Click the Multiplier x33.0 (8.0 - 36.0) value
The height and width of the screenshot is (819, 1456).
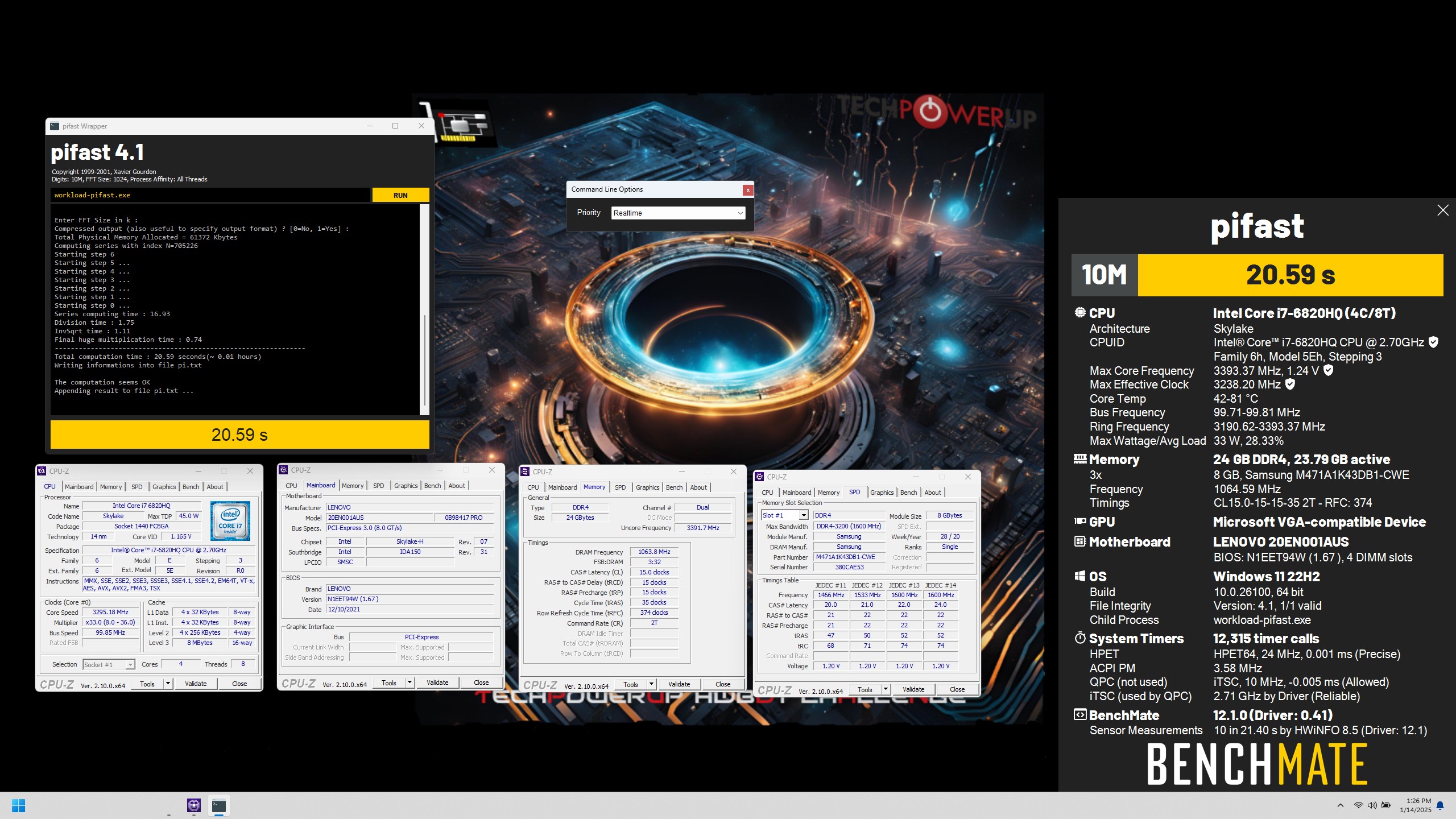coord(111,622)
